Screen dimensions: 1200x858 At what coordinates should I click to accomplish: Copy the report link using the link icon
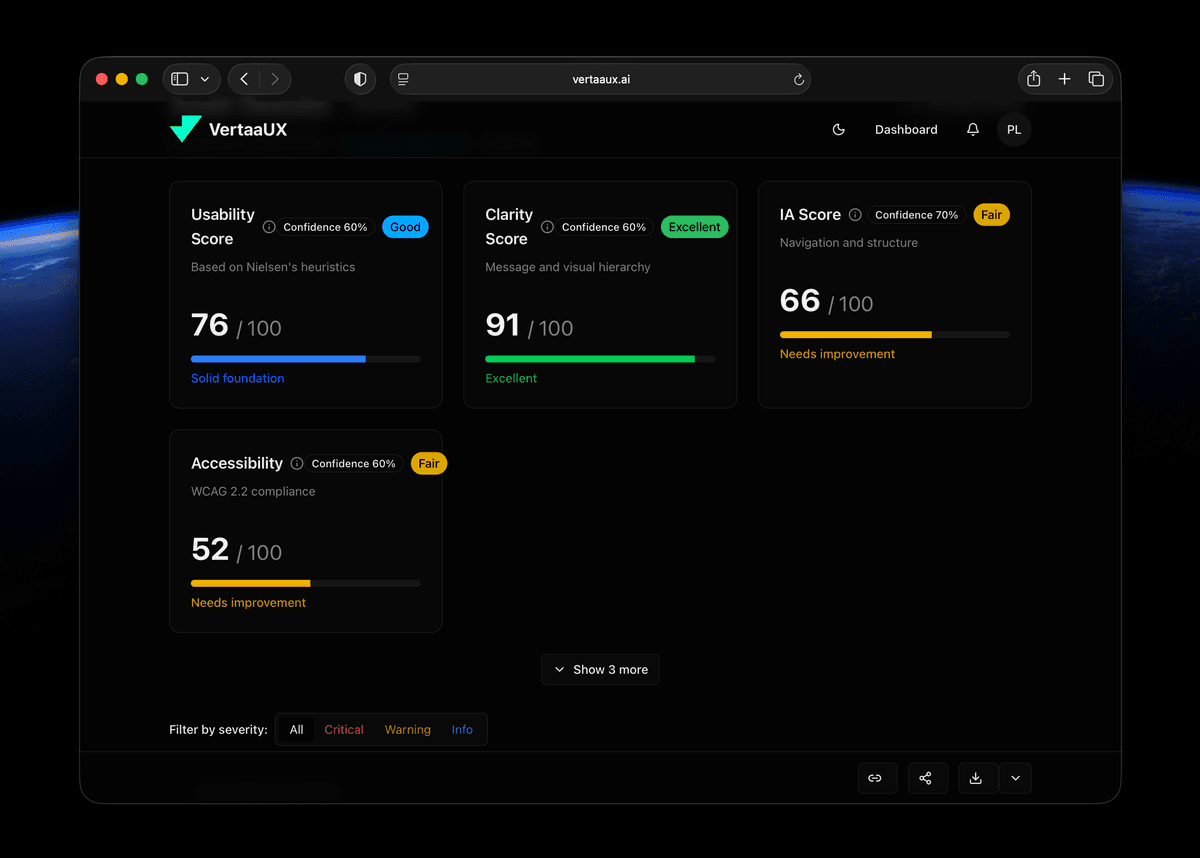(877, 778)
